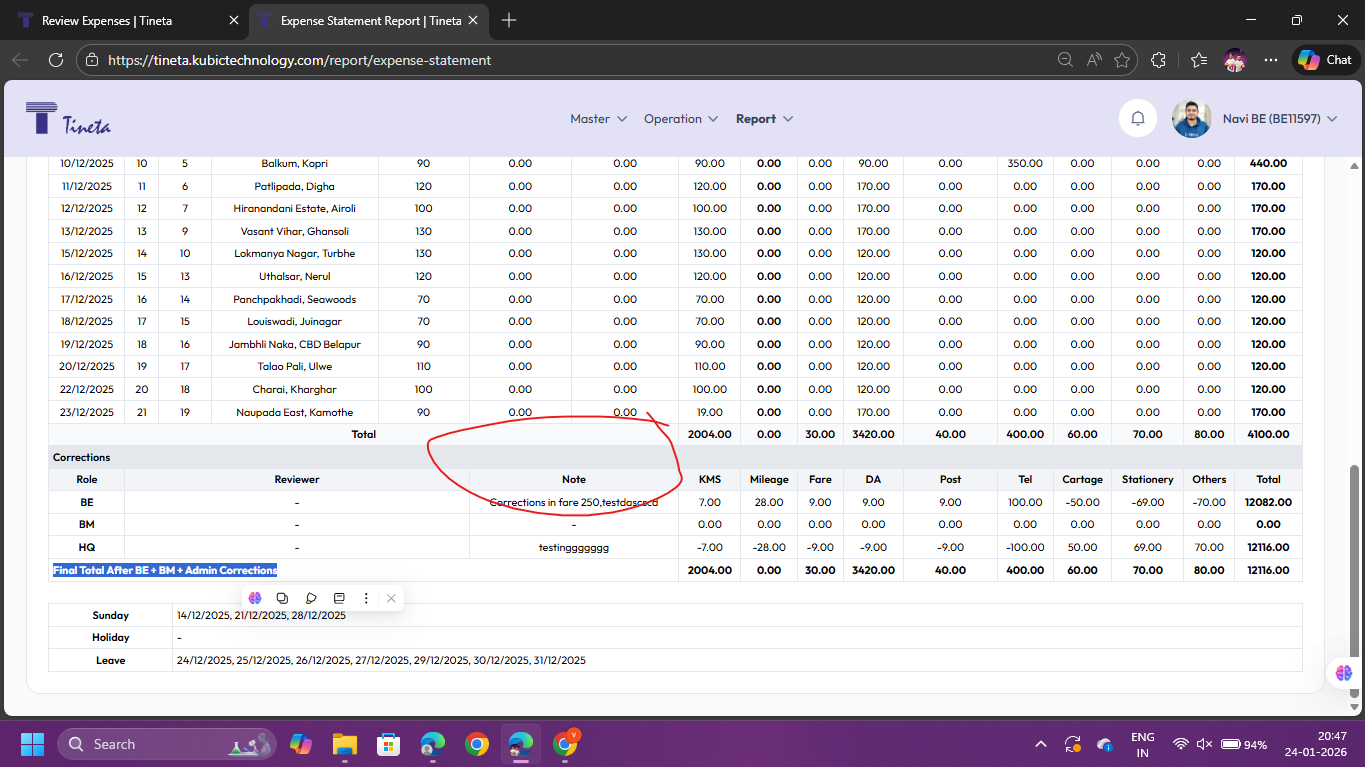This screenshot has height=767, width=1365.
Task: Click the notification bell icon
Action: click(x=1137, y=119)
